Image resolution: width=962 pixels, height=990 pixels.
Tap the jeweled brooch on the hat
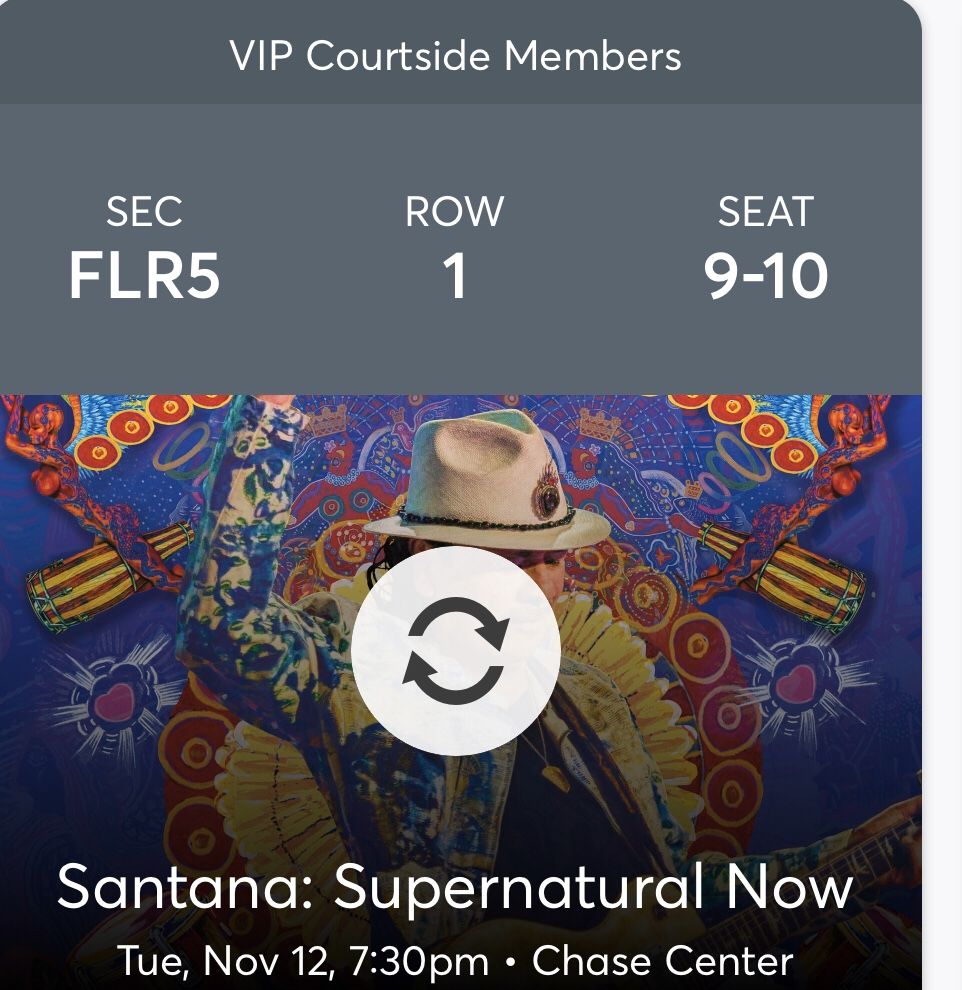point(547,493)
